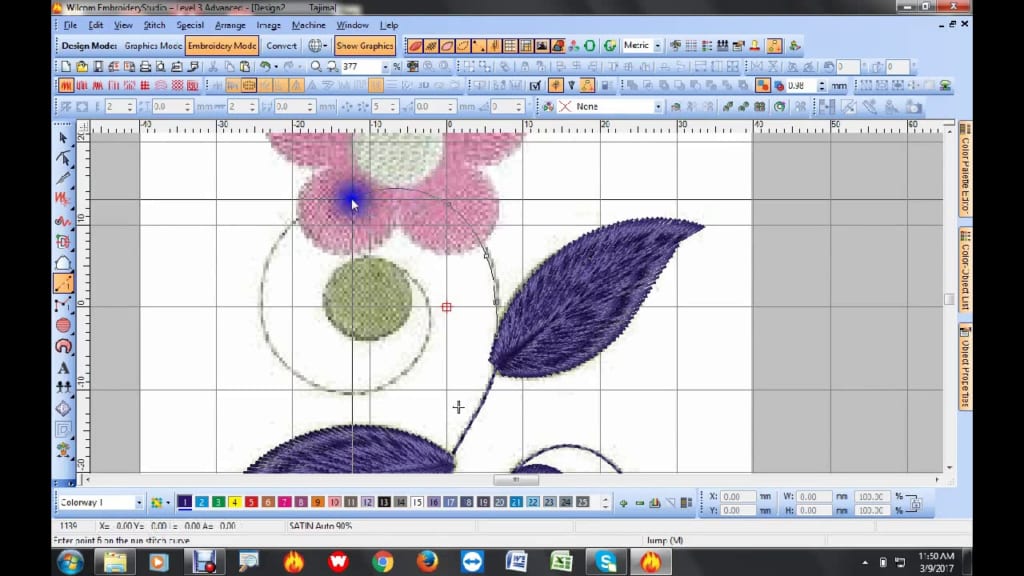Open Google Chrome from the taskbar
Viewport: 1024px width, 576px height.
pyautogui.click(x=383, y=562)
